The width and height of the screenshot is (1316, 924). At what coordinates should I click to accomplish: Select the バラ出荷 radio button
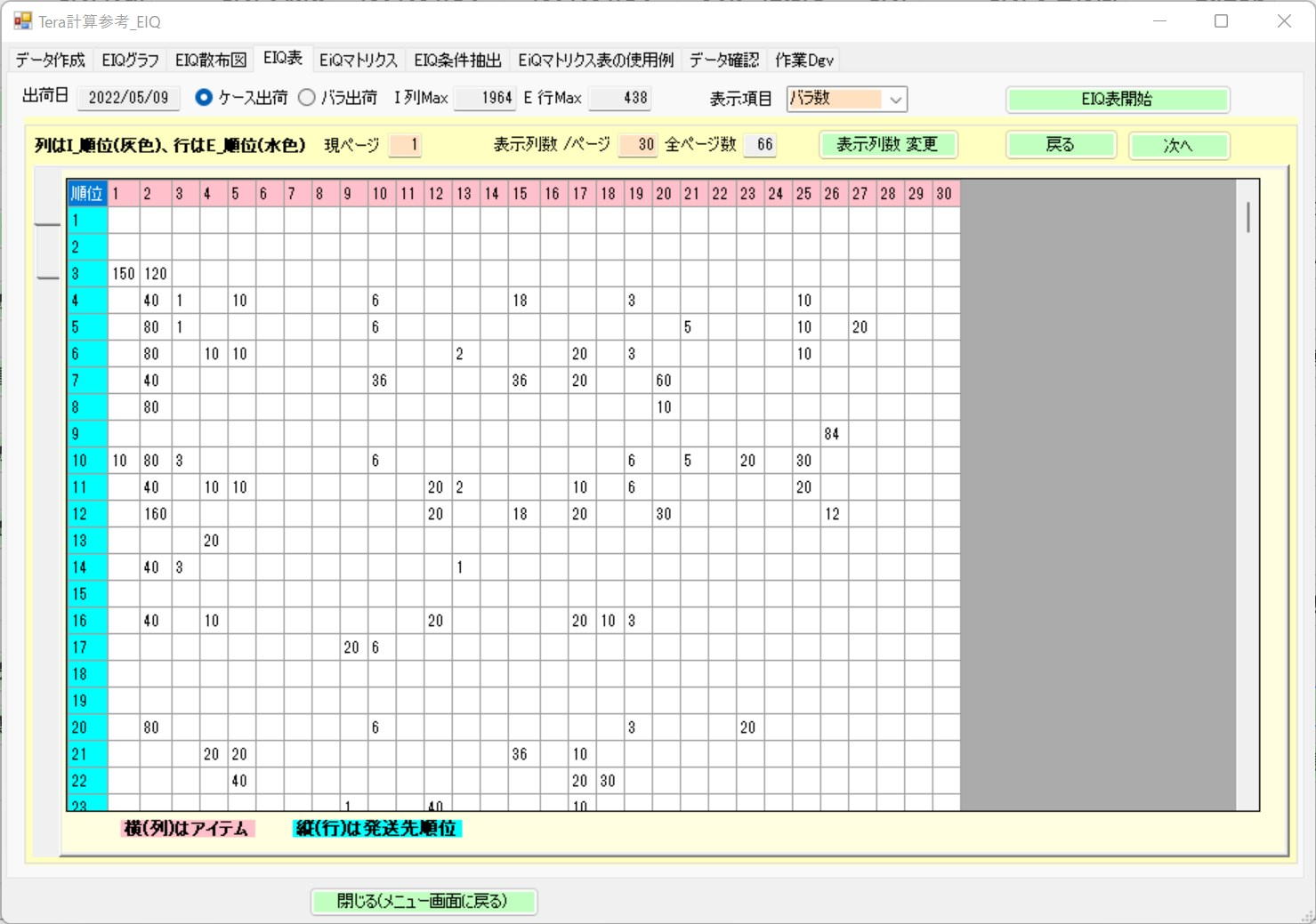(x=307, y=98)
